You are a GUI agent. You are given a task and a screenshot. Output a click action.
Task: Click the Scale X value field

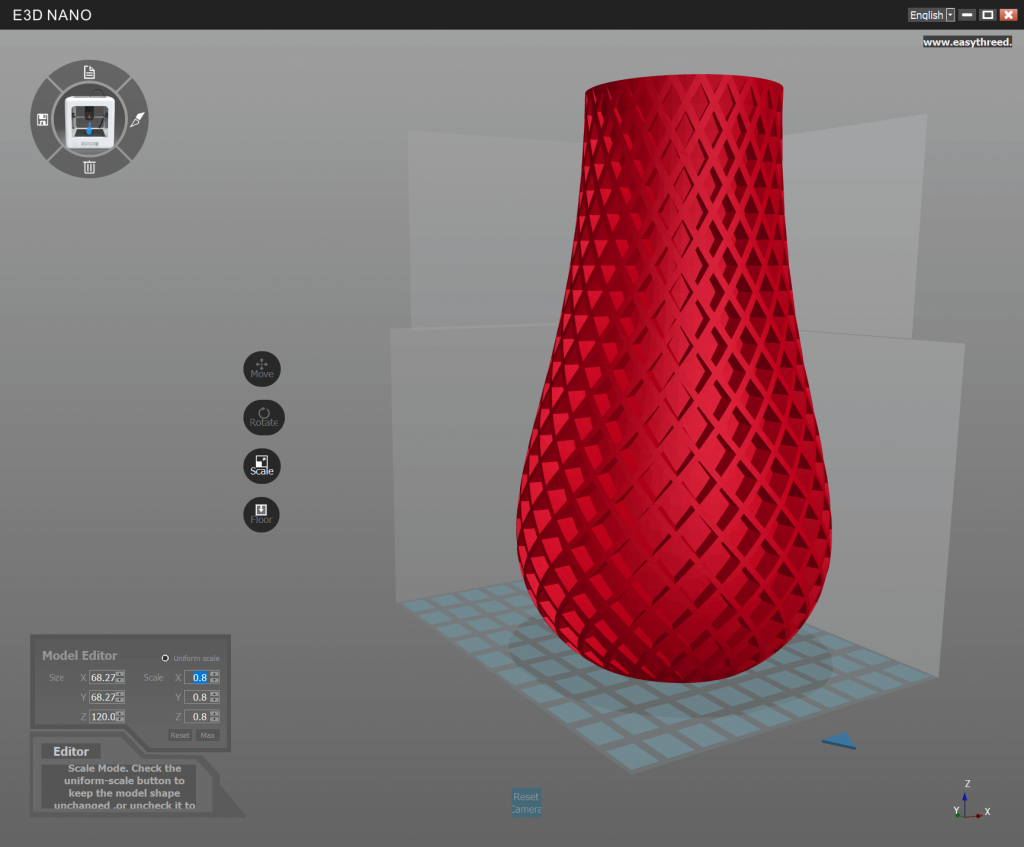[200, 677]
